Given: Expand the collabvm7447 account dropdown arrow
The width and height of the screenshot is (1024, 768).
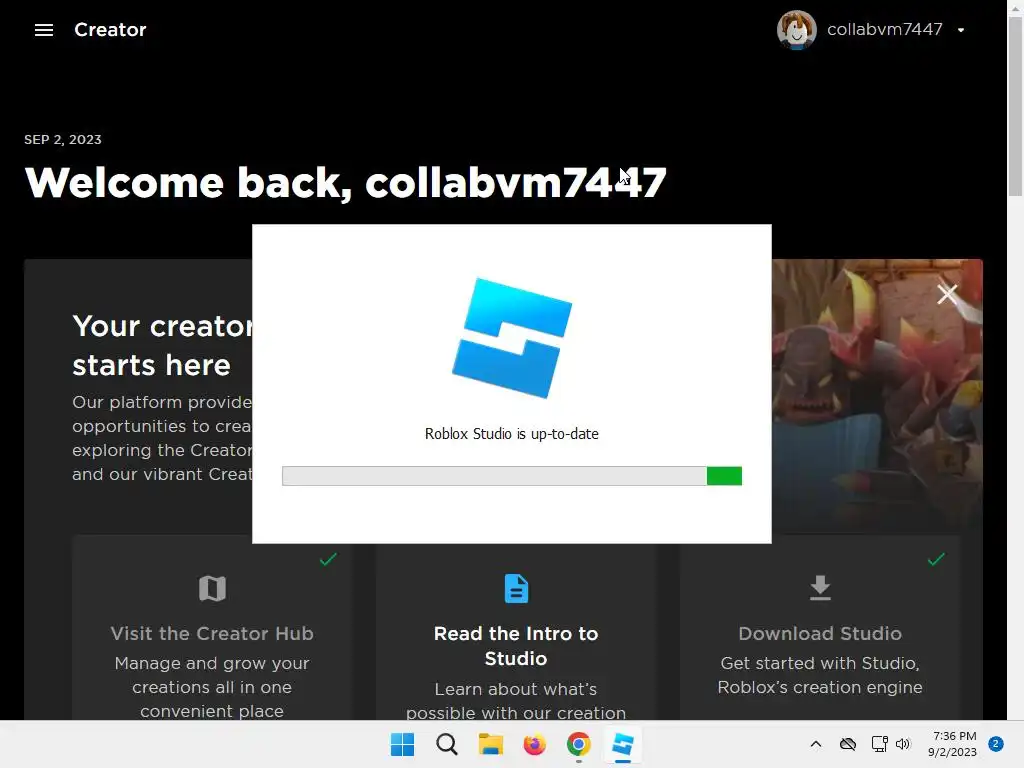Looking at the screenshot, I should pyautogui.click(x=961, y=30).
